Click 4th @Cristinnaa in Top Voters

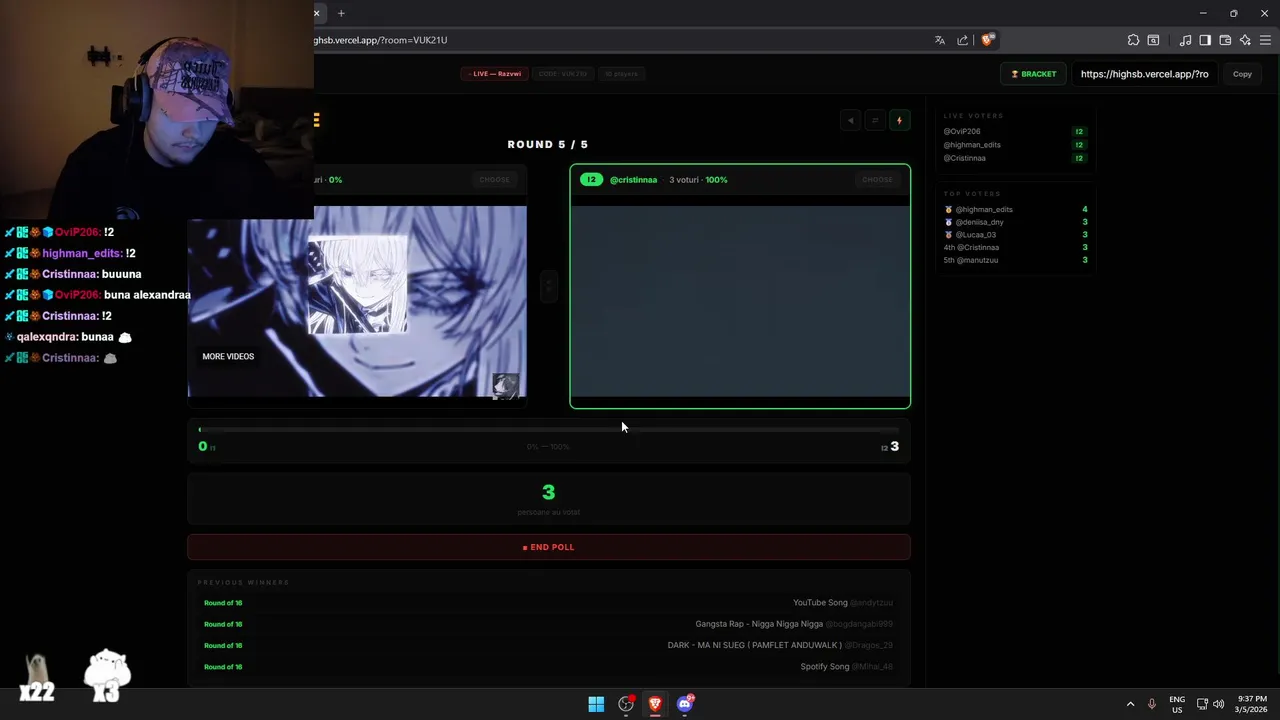pyautogui.click(x=971, y=247)
